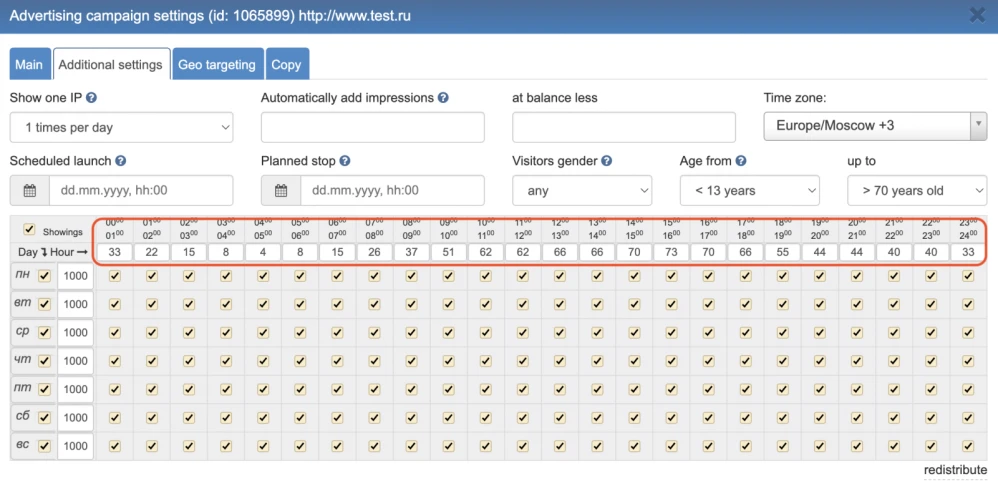Expand the Visitors gender dropdown
Screen dimensions: 998x481
coord(582,190)
